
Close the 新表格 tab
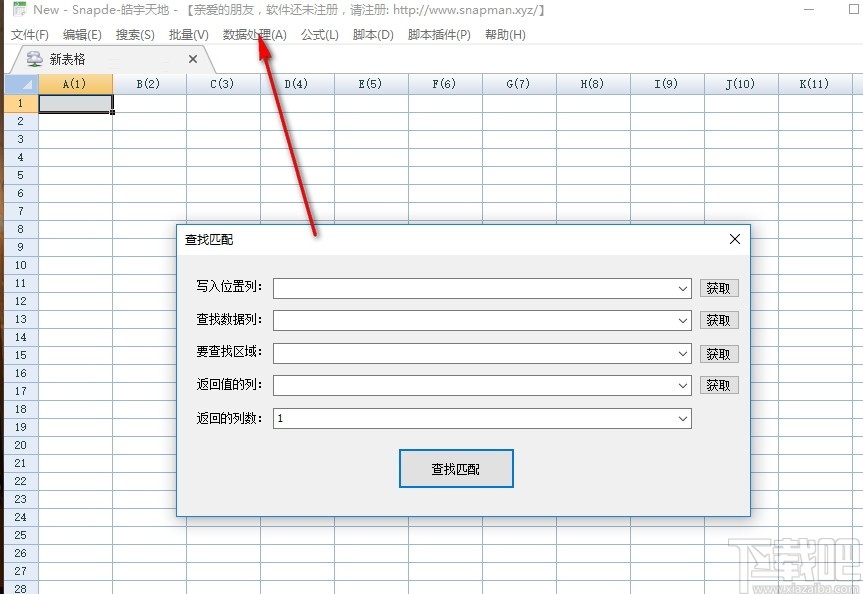click(x=192, y=58)
